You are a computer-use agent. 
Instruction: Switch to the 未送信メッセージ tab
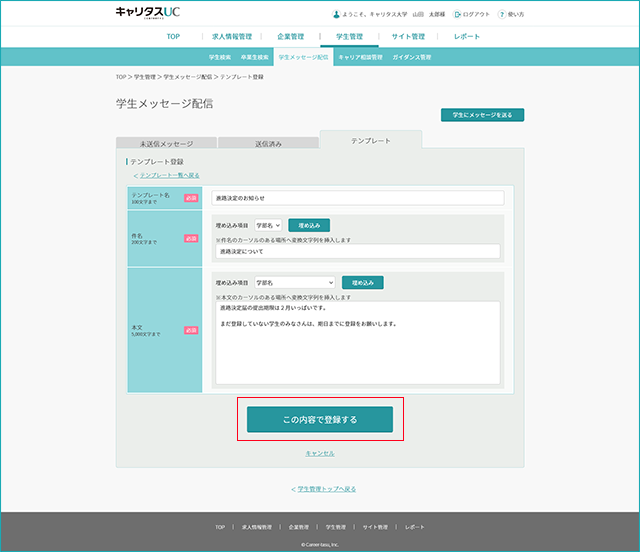coord(167,143)
